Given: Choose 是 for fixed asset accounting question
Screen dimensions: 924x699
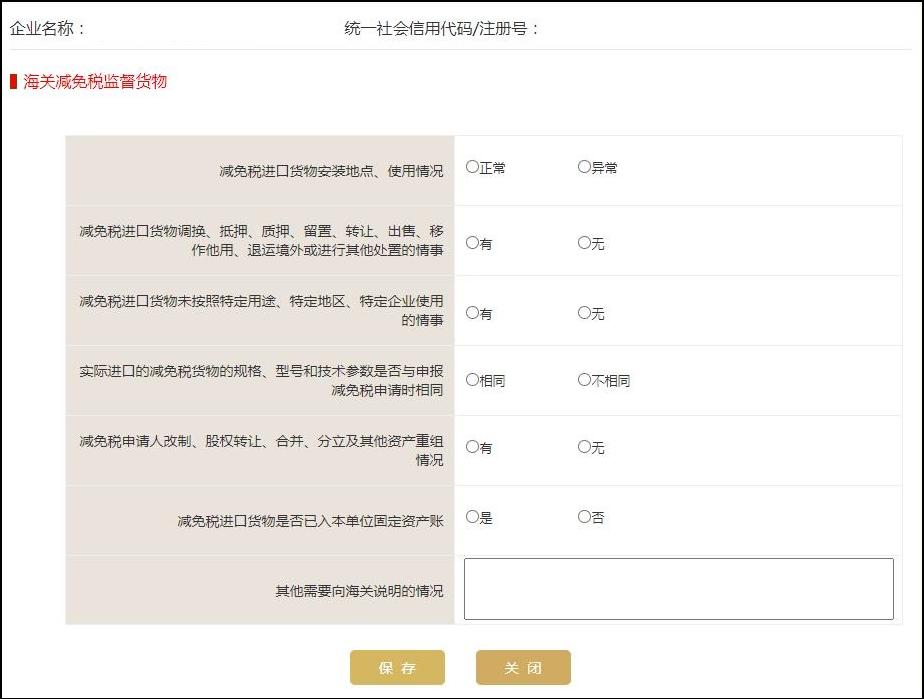Looking at the screenshot, I should tap(470, 517).
